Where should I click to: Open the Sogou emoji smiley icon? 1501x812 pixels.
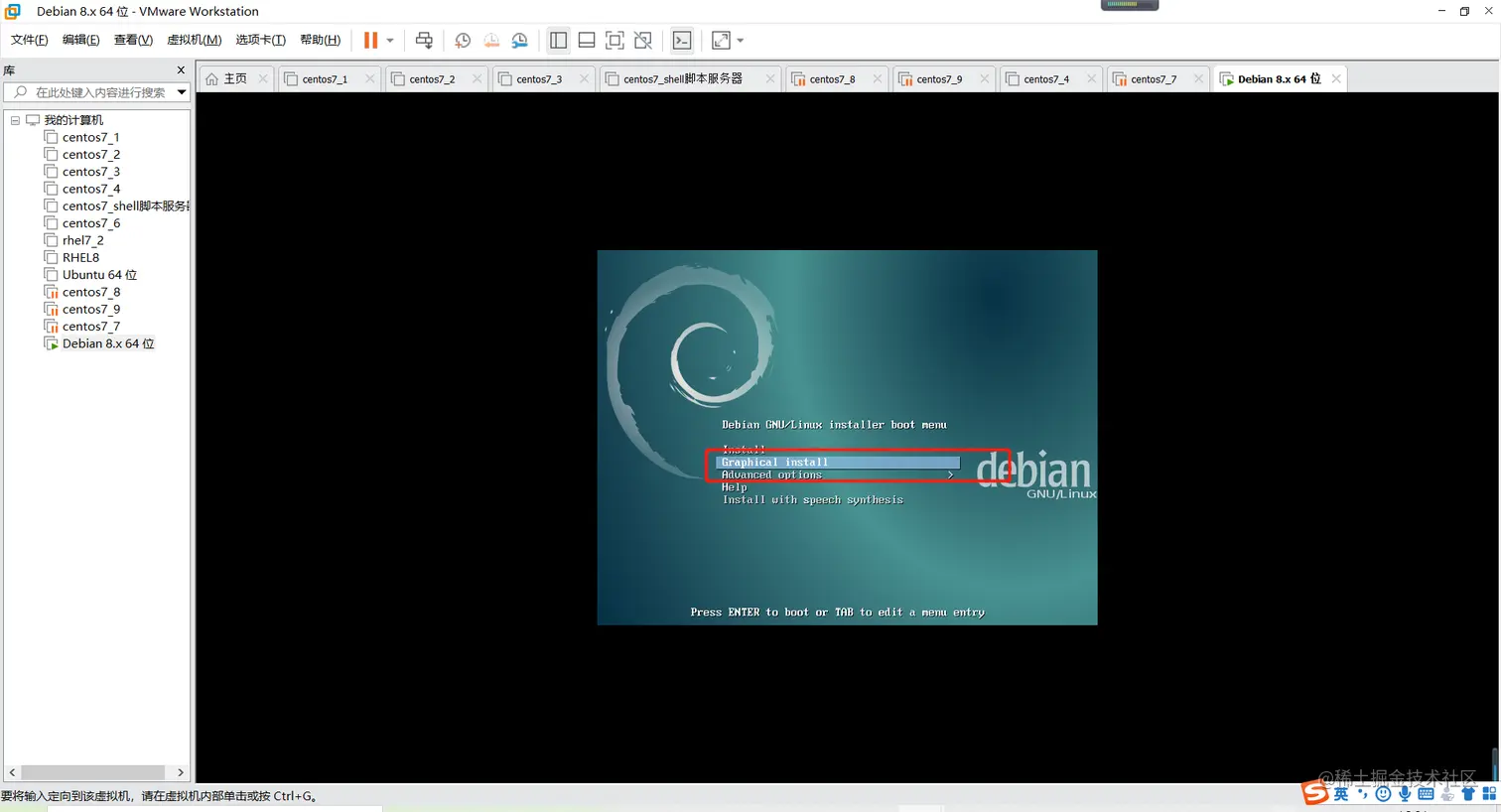[x=1383, y=794]
